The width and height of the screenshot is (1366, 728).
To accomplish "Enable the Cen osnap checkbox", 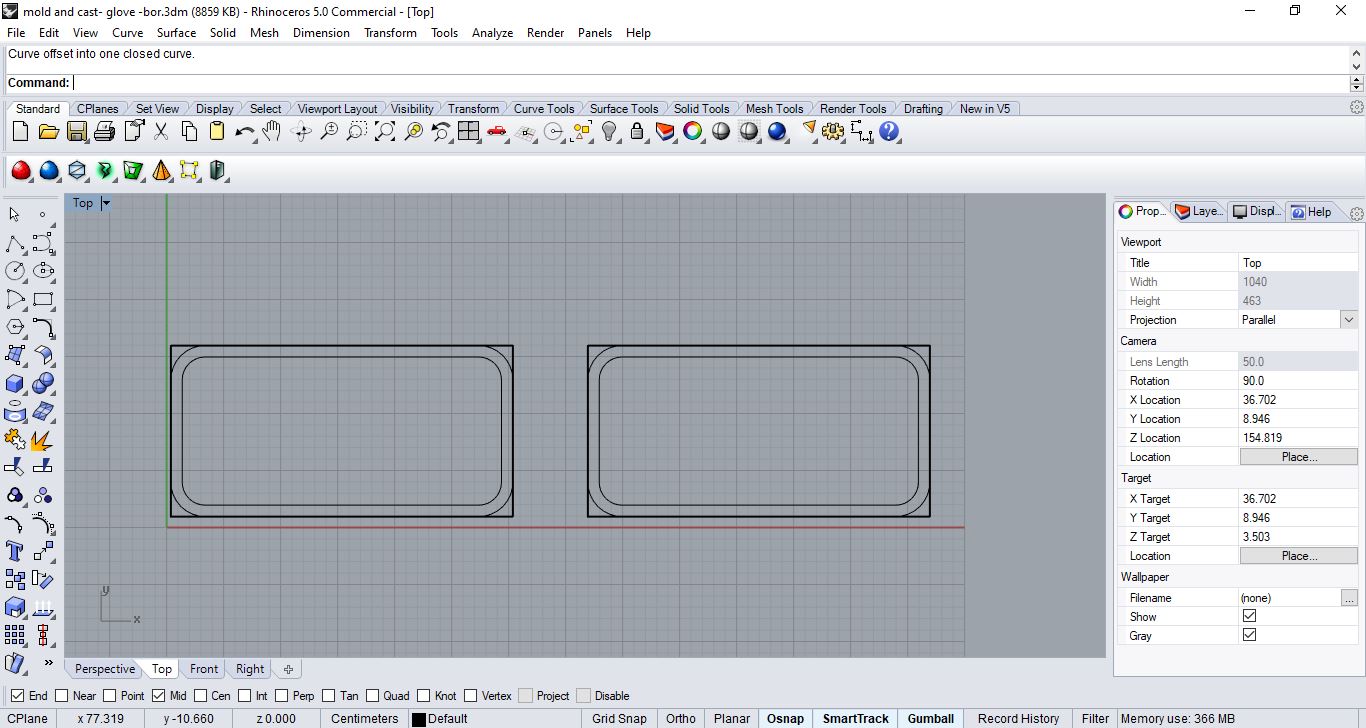I will point(200,696).
